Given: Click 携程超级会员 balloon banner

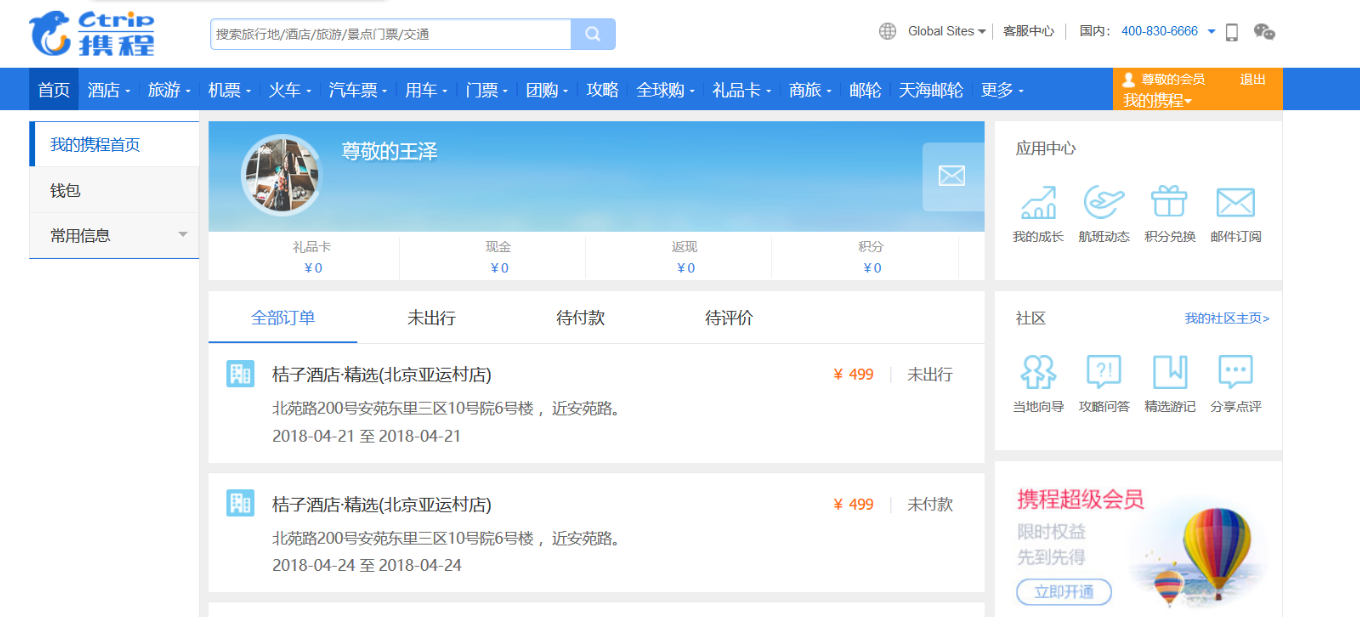Looking at the screenshot, I should 1138,540.
